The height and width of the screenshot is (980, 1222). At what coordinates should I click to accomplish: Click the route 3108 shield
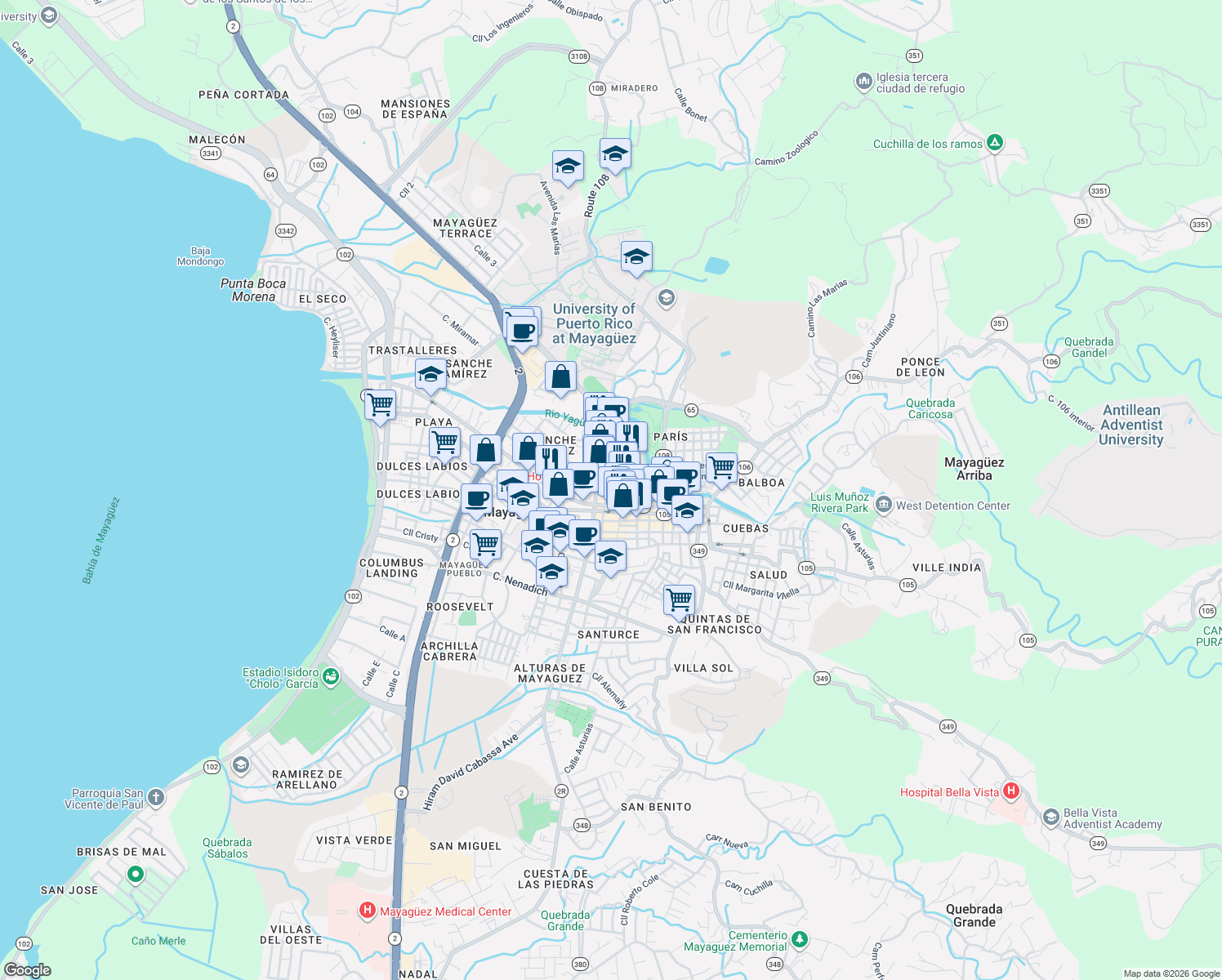point(579,56)
